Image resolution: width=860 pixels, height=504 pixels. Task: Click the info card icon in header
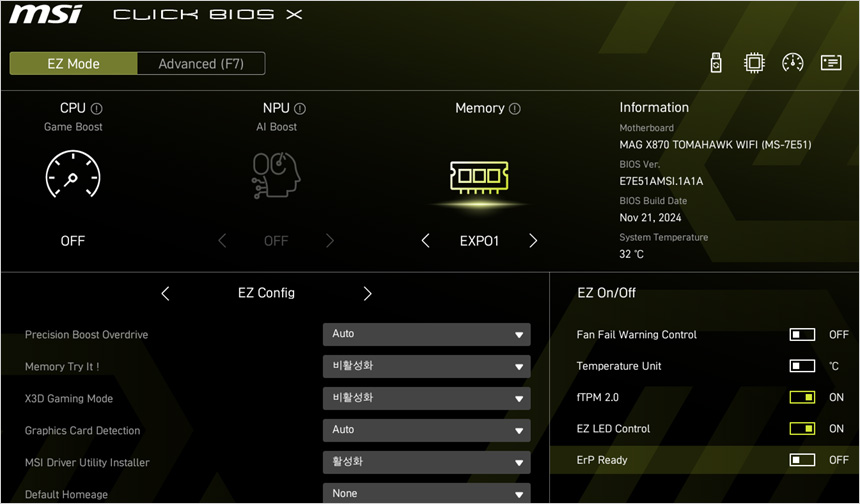(831, 63)
